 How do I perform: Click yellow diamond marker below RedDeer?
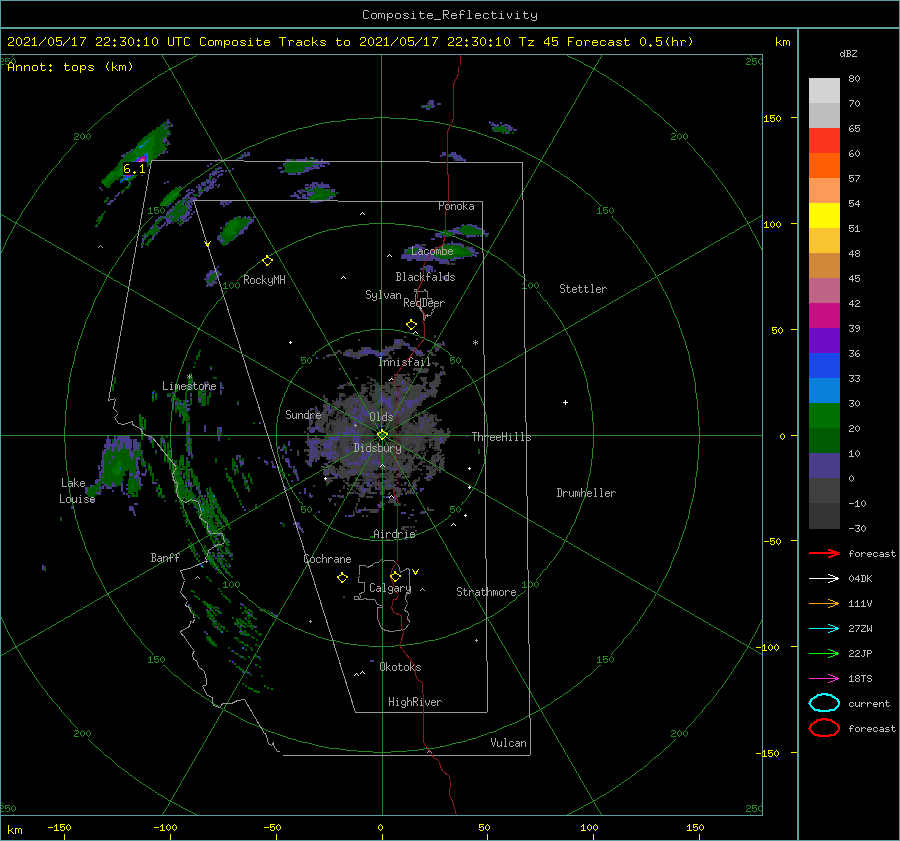tap(411, 325)
